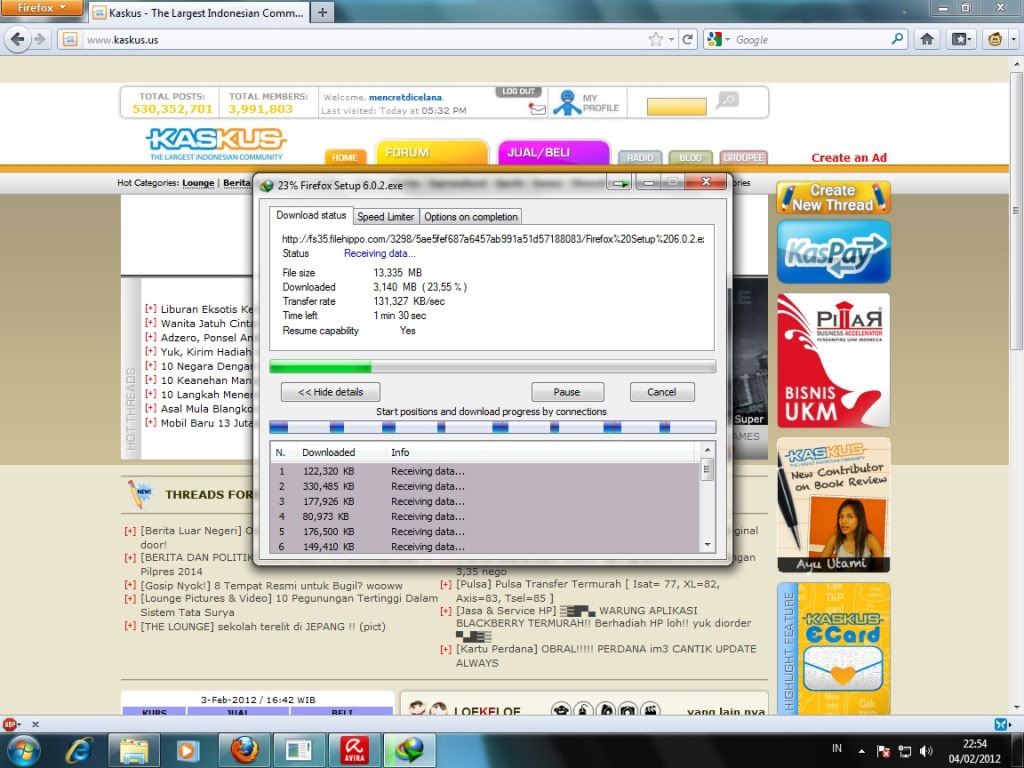1024x768 pixels.
Task: Open the Firefox Home page icon
Action: click(x=927, y=39)
